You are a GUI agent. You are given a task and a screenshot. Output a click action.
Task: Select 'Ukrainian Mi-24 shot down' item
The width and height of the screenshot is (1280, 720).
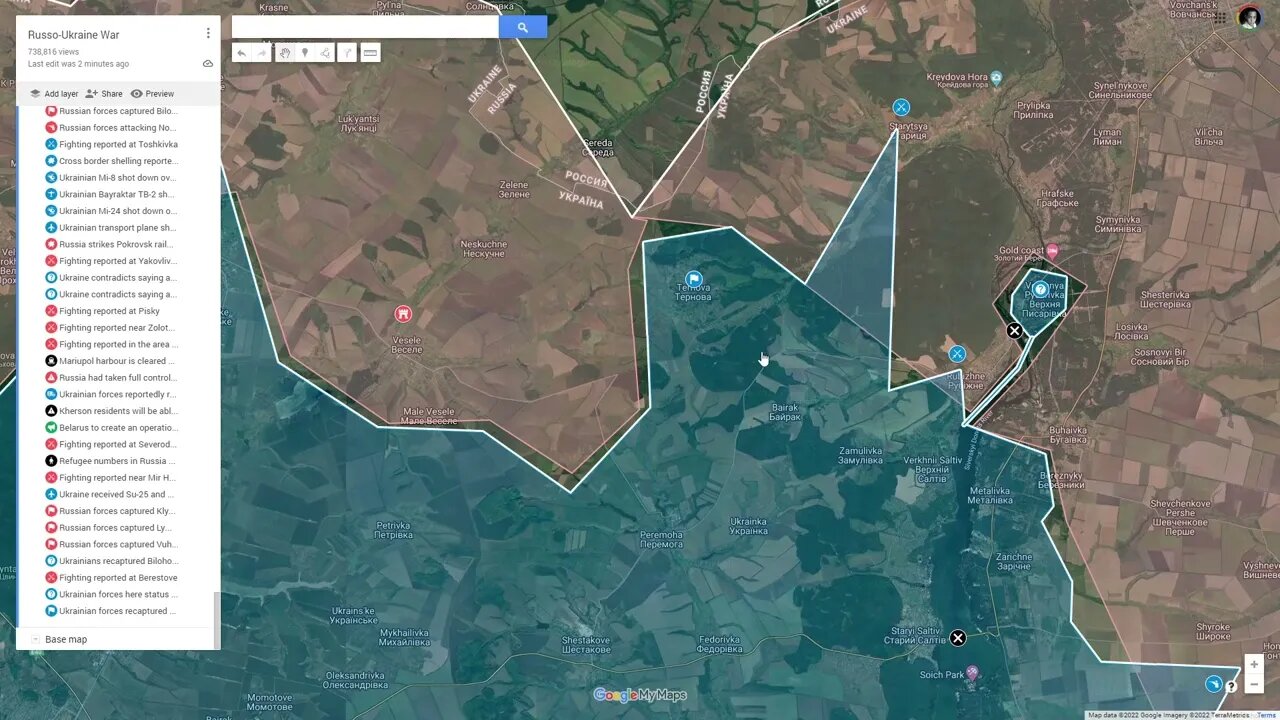111,211
